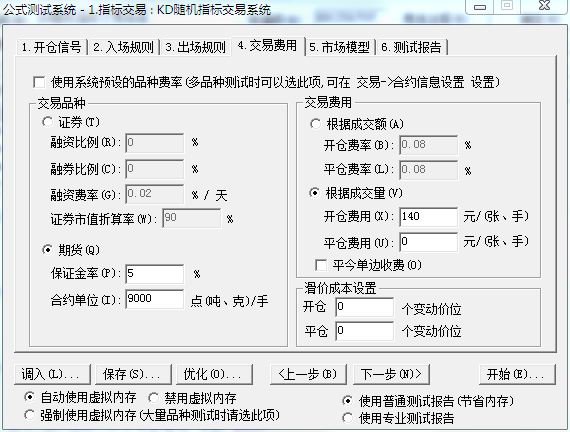Select the 证券(T) radio button
Screen dimensions: 570x432
point(48,122)
